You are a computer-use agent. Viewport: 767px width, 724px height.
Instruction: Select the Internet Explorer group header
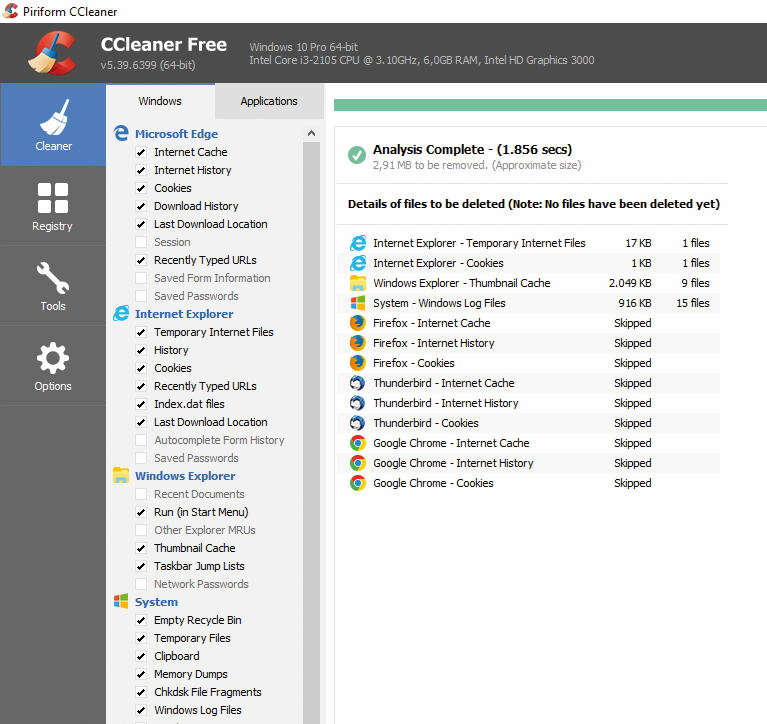pos(184,314)
